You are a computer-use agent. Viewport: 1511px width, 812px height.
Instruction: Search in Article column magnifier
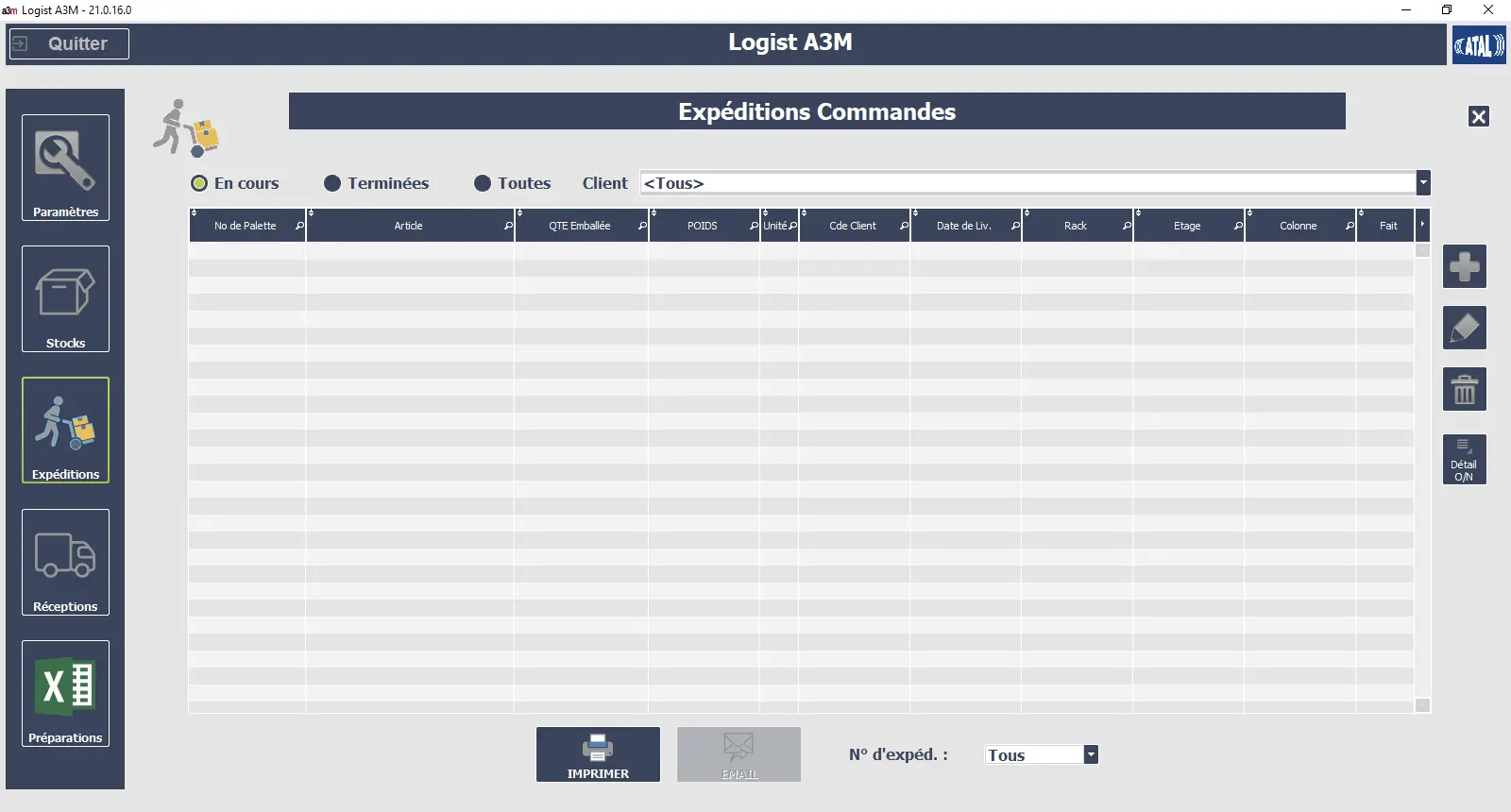pos(508,227)
